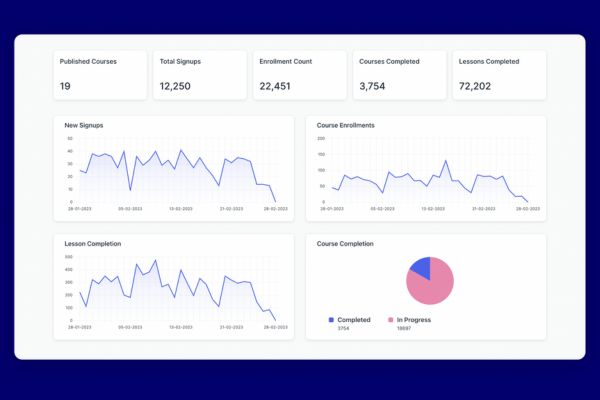Toggle the In Progress legend label

[415, 320]
